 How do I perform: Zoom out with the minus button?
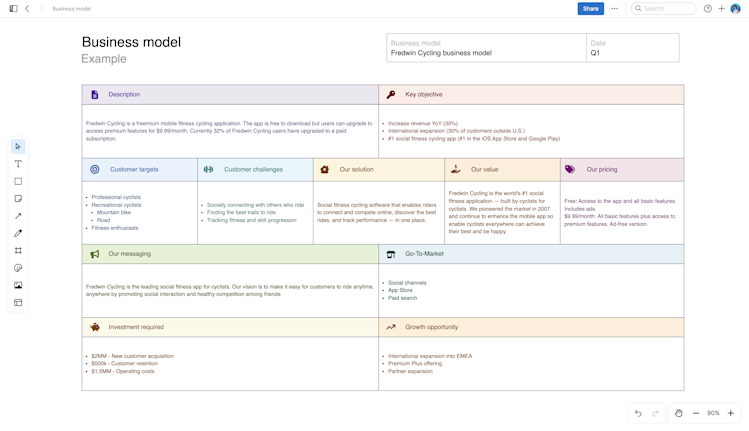click(x=696, y=413)
